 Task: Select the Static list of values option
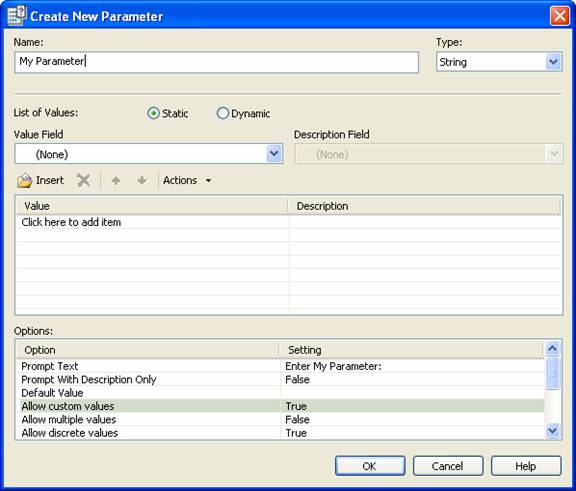tap(153, 113)
